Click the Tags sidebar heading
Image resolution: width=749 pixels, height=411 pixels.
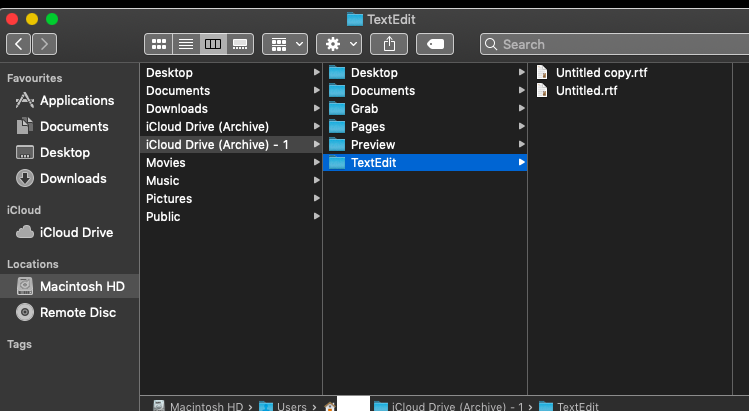click(20, 344)
